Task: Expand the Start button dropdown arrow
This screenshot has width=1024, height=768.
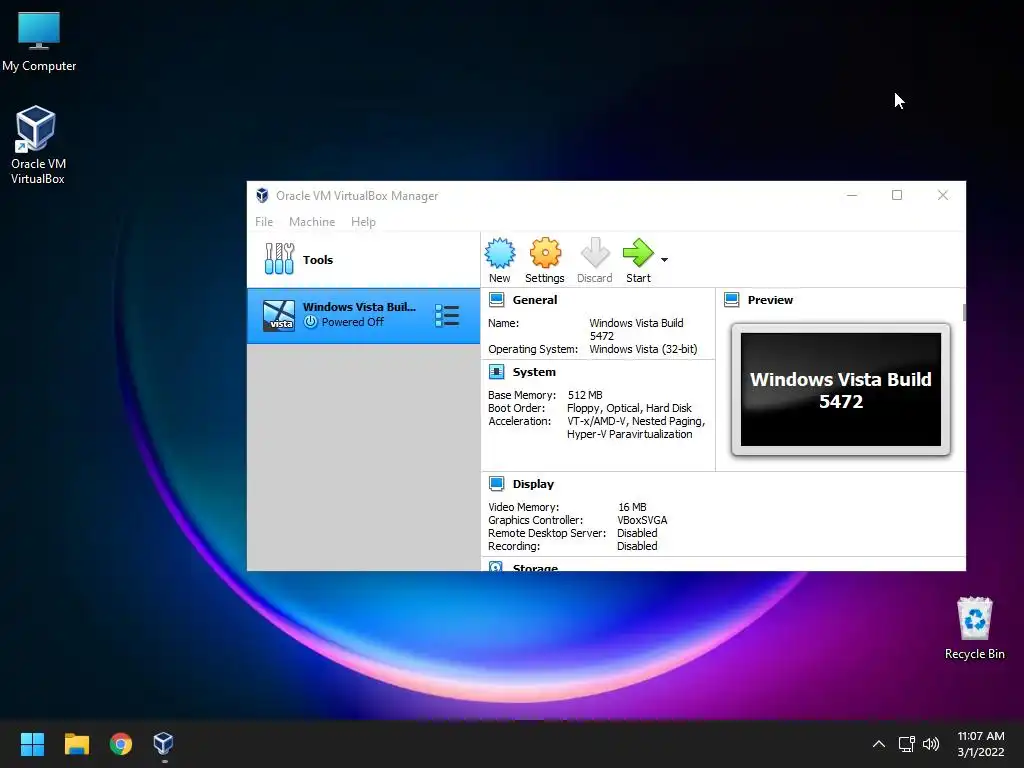Action: pyautogui.click(x=664, y=260)
